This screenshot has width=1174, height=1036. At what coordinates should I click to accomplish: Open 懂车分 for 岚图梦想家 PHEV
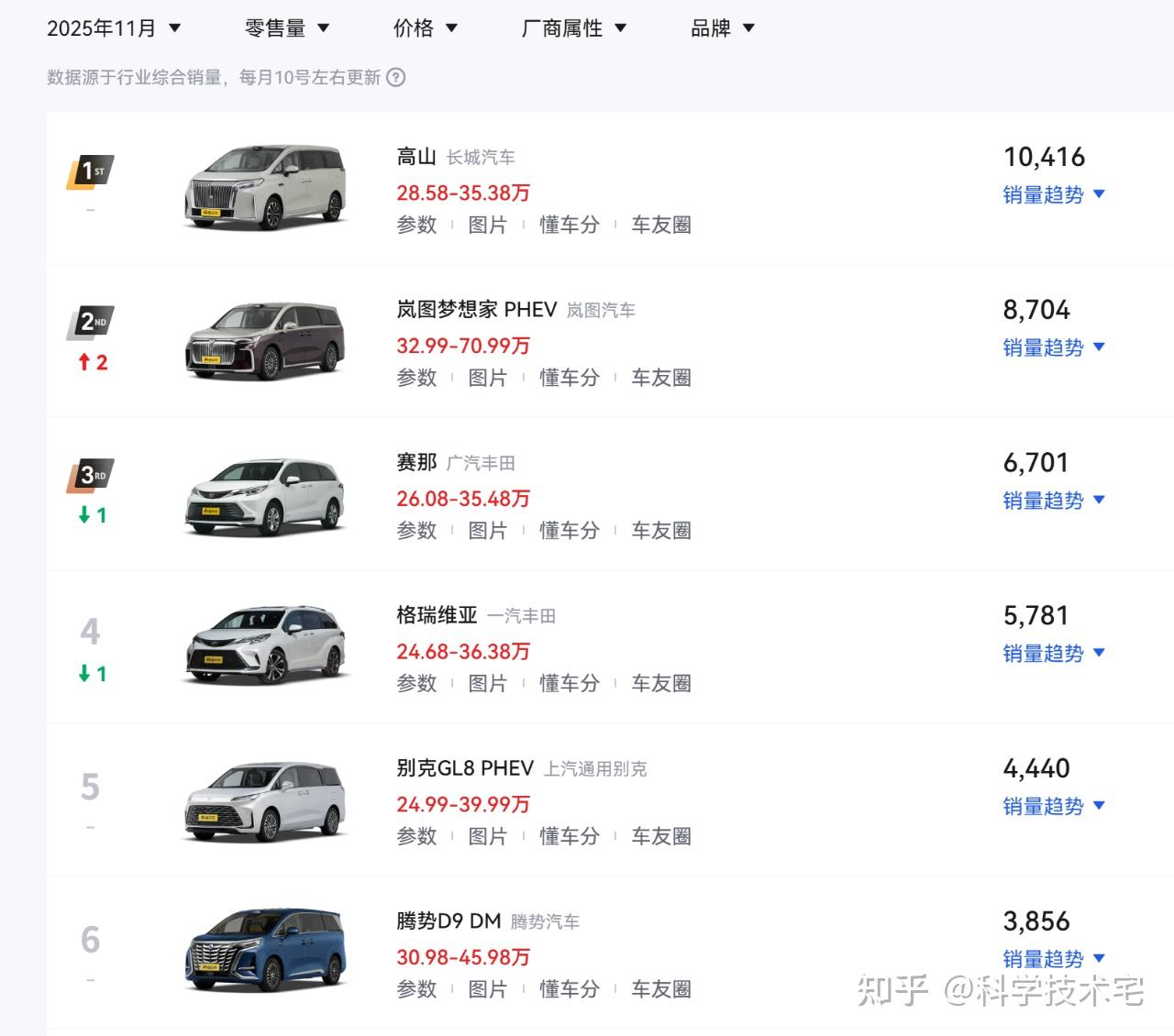tap(569, 377)
